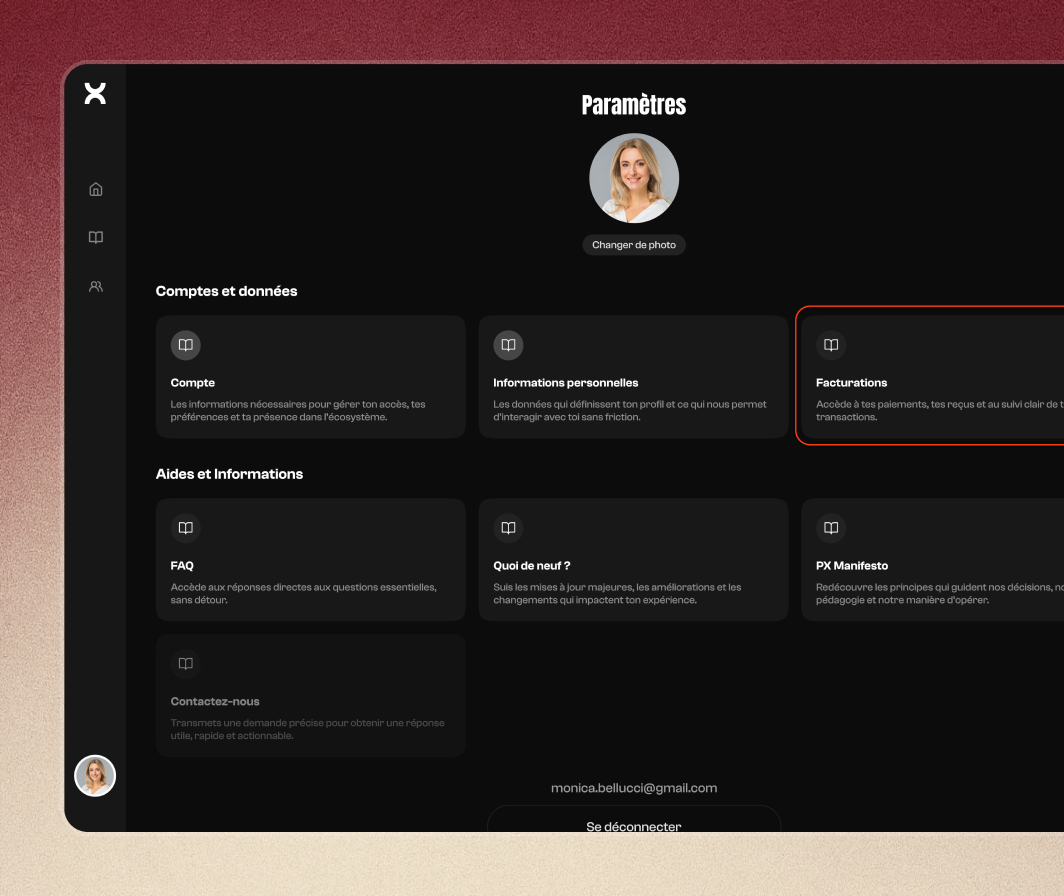Open the book library icon in sidebar
This screenshot has height=896, width=1064.
96,237
